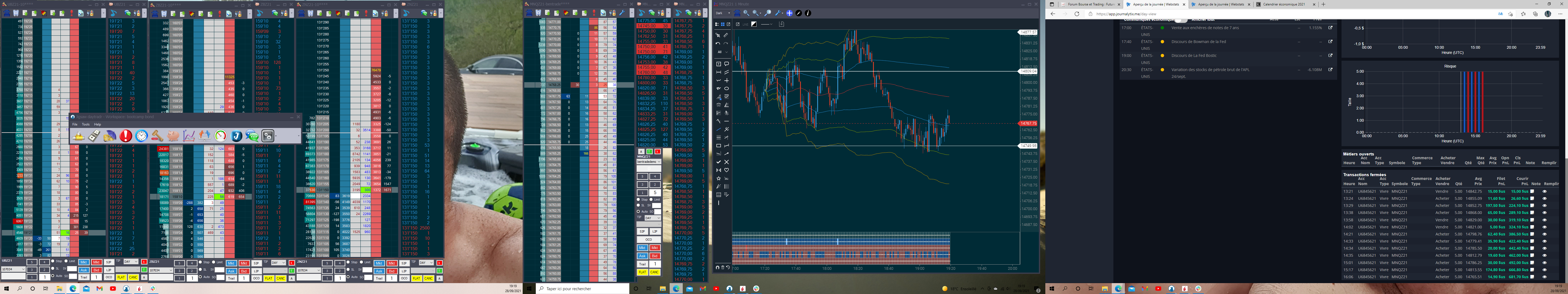
Task: Click the red alert exclamation icon in Jigsaw toolbar
Action: pyautogui.click(x=125, y=136)
